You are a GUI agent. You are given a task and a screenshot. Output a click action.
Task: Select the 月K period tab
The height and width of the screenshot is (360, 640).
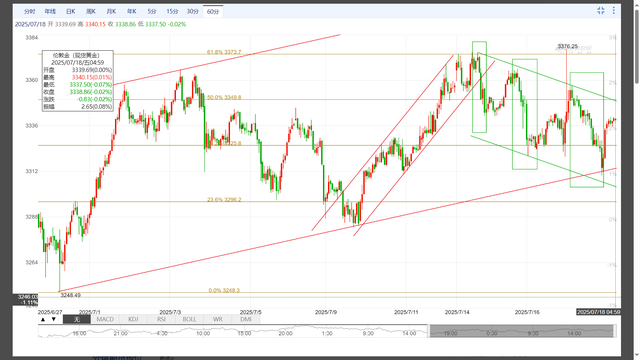pos(111,11)
